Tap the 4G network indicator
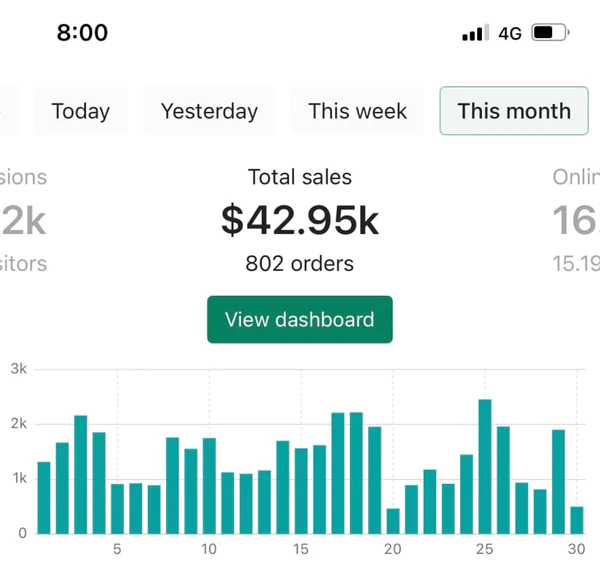 point(510,34)
